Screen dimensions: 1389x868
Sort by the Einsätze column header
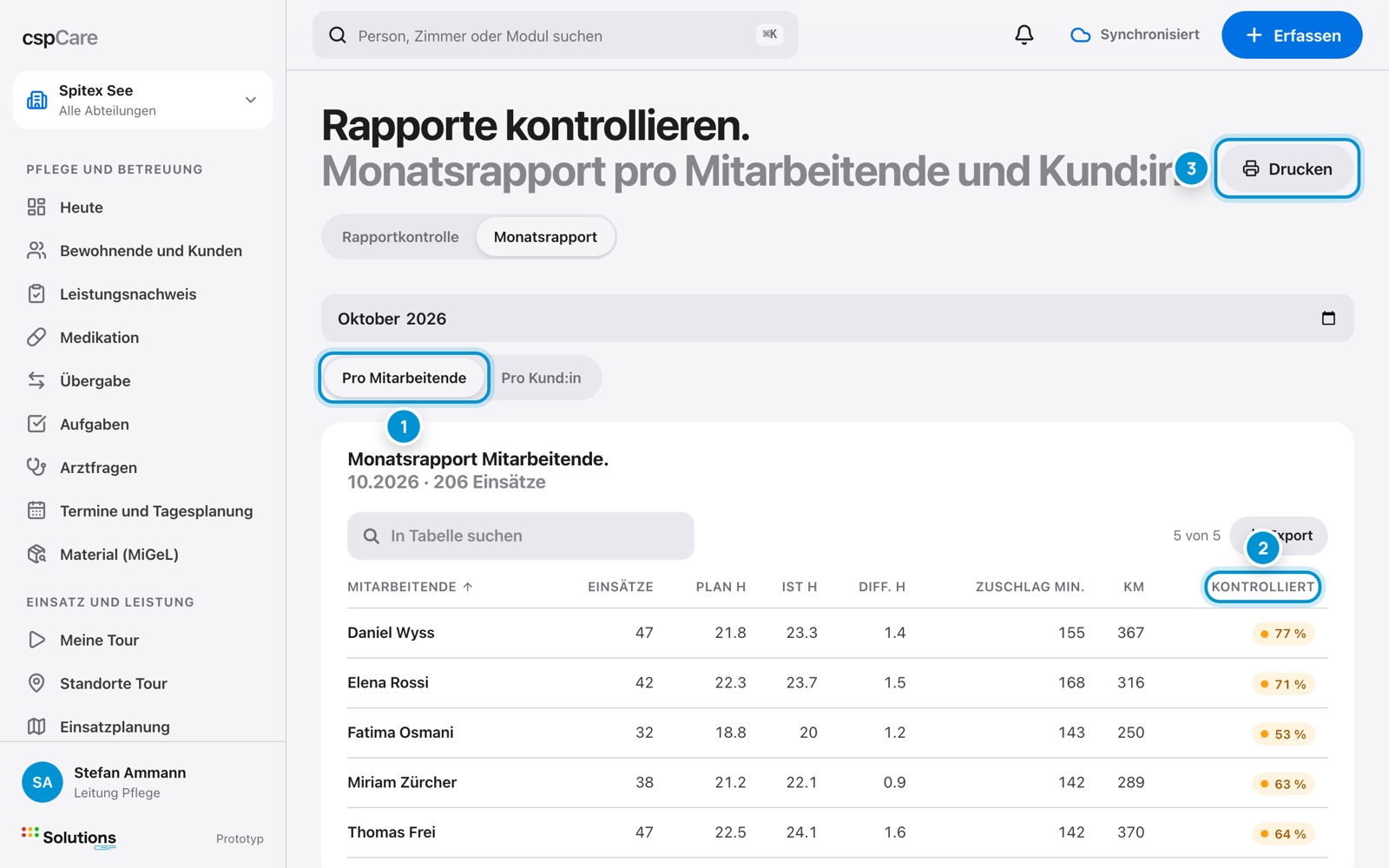(620, 587)
